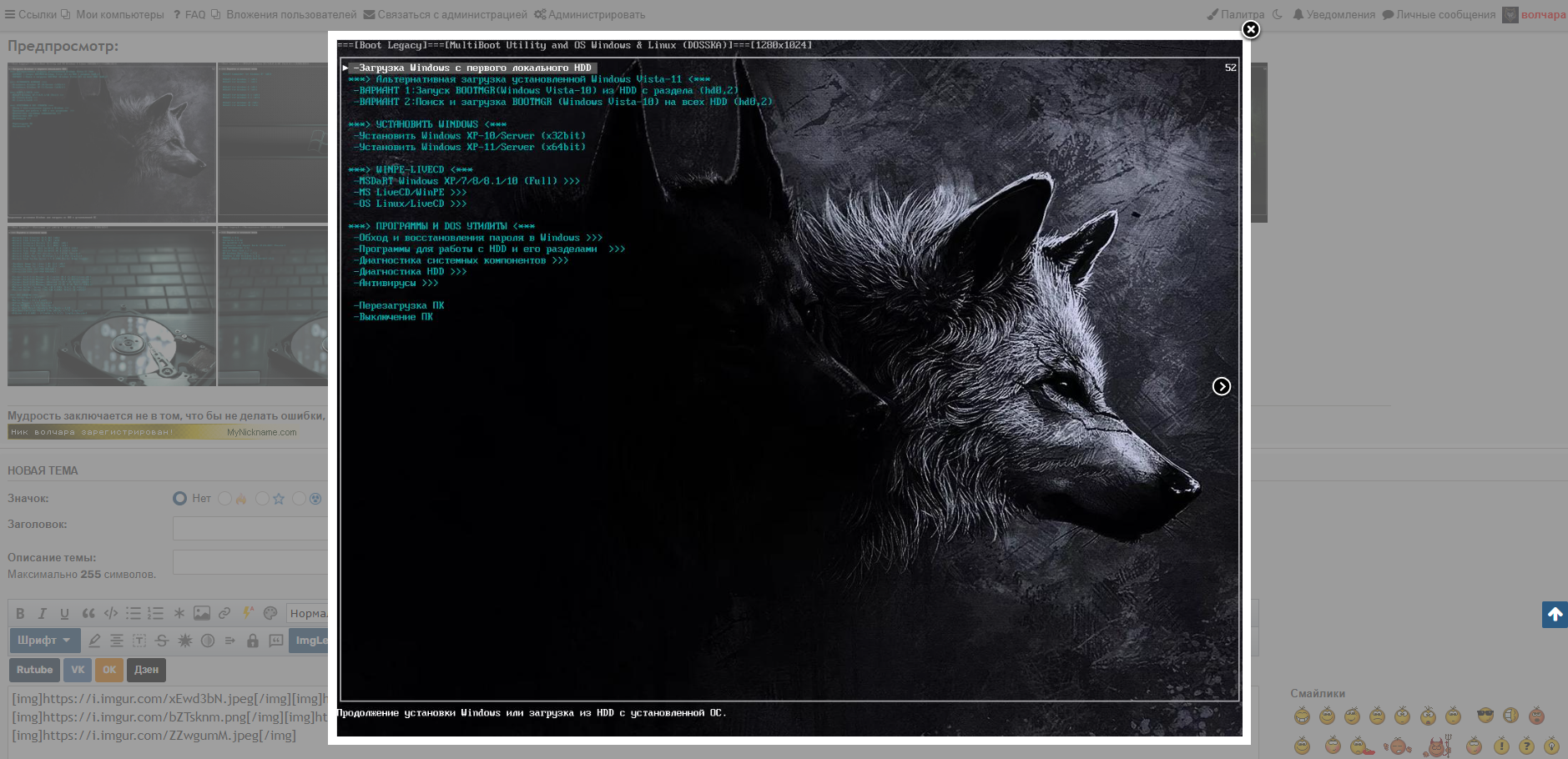Viewport: 1568px width, 759px height.
Task: Click the sunglasses smiley emoticon
Action: [1485, 716]
